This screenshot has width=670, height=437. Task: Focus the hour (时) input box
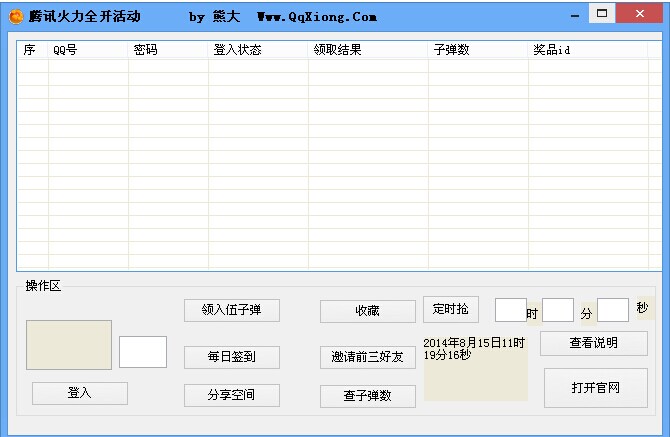coord(510,310)
